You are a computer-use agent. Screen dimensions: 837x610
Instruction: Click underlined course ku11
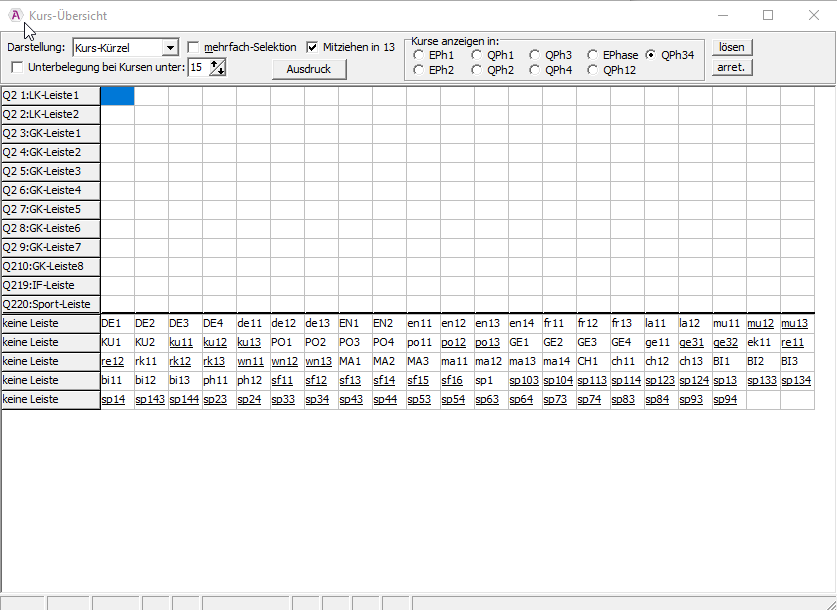pos(181,343)
